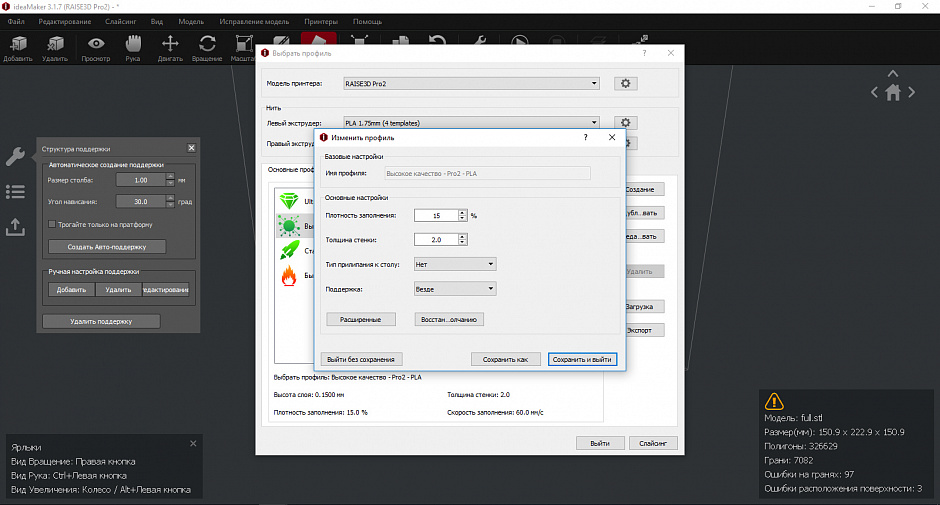Open the wrench settings icon in left sidebar

click(x=15, y=157)
